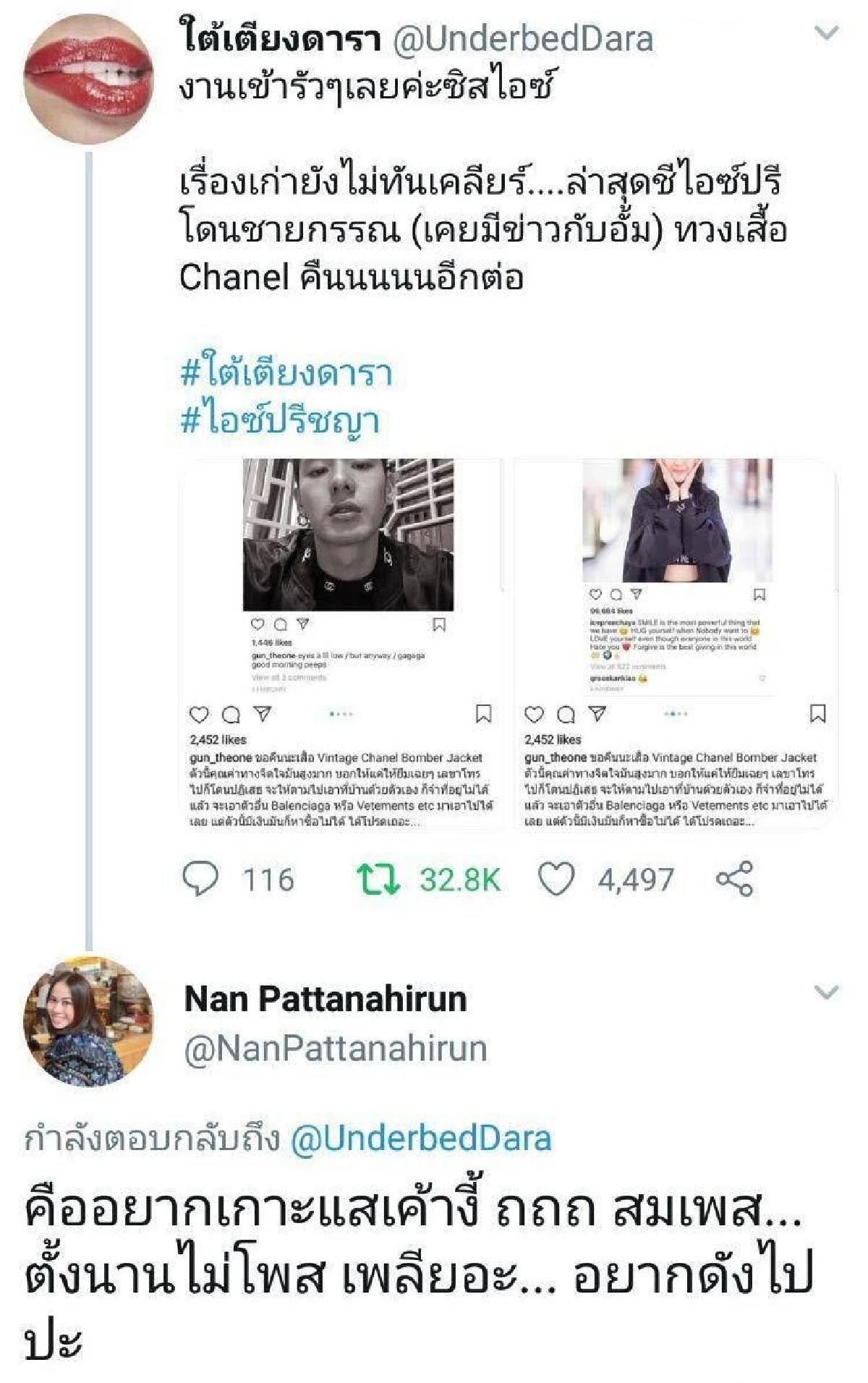Click the save bookmark on the right embedded post

[759, 595]
